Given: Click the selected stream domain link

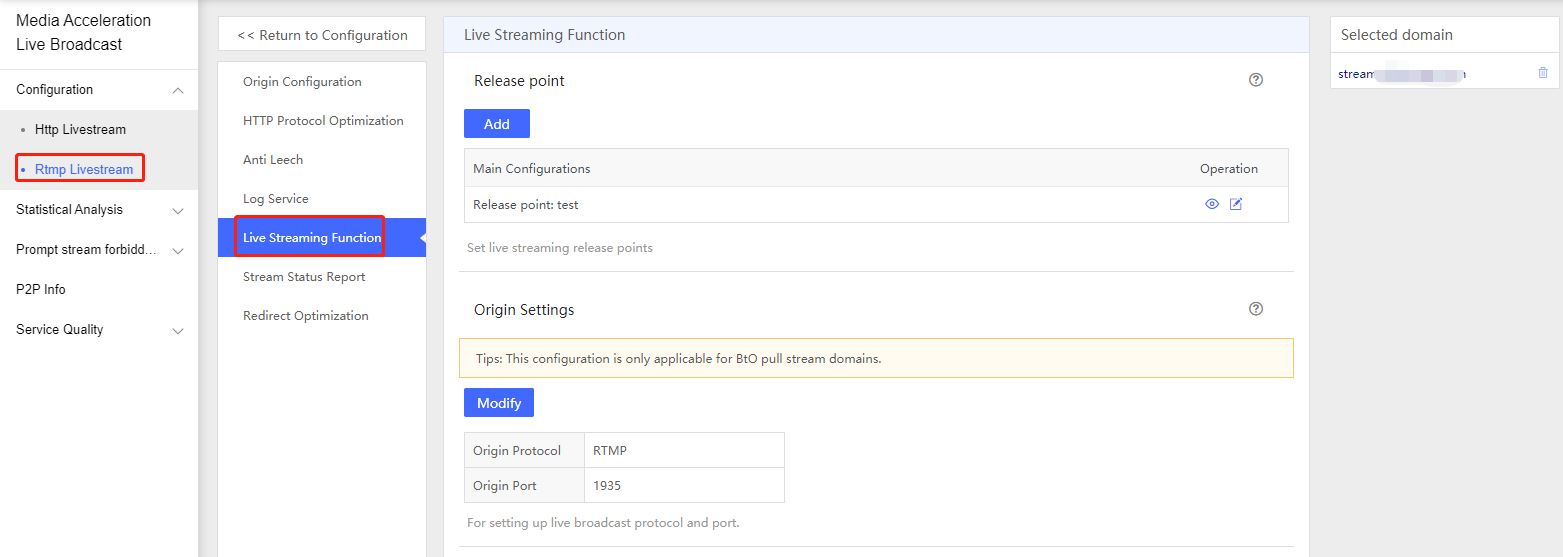Looking at the screenshot, I should 1401,74.
